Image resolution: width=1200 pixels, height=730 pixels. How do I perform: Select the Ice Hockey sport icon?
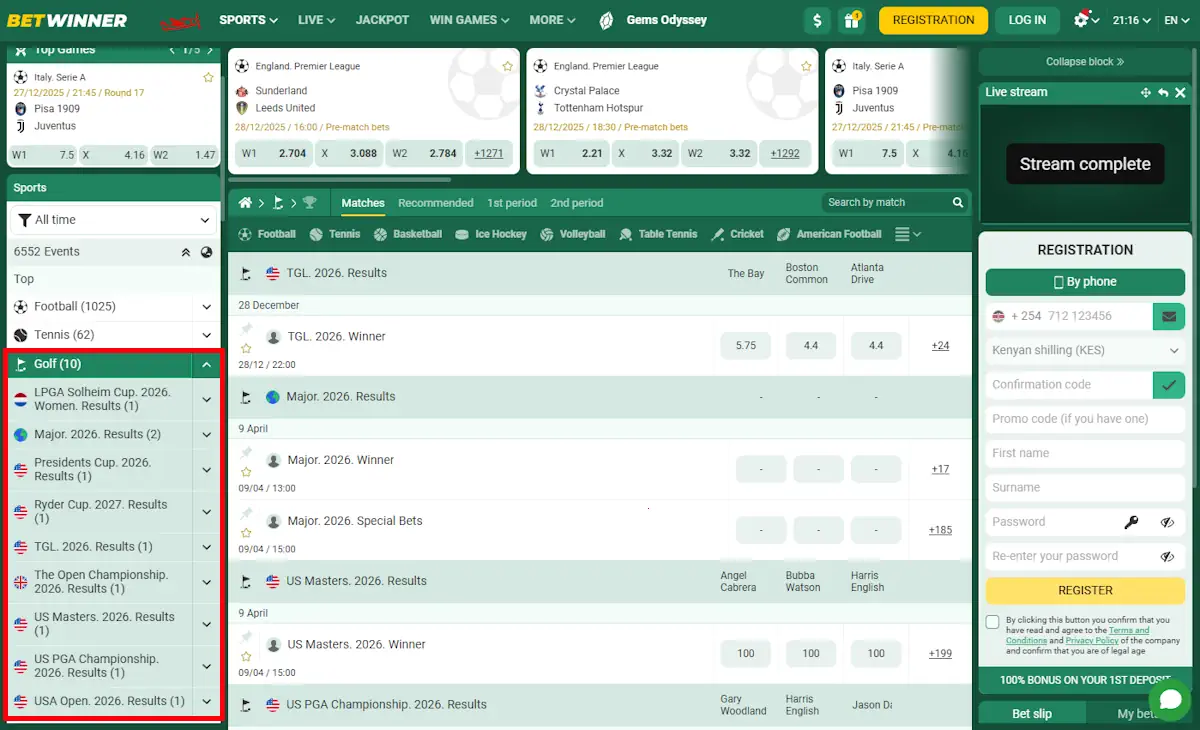point(464,233)
